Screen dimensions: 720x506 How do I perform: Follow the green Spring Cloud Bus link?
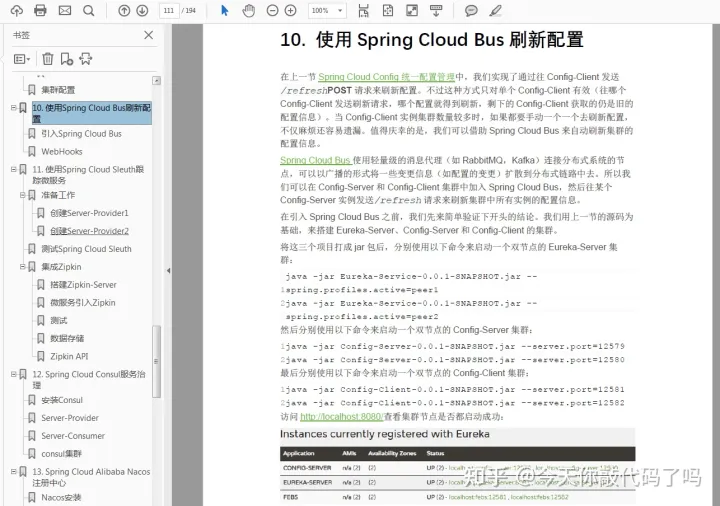tap(315, 160)
